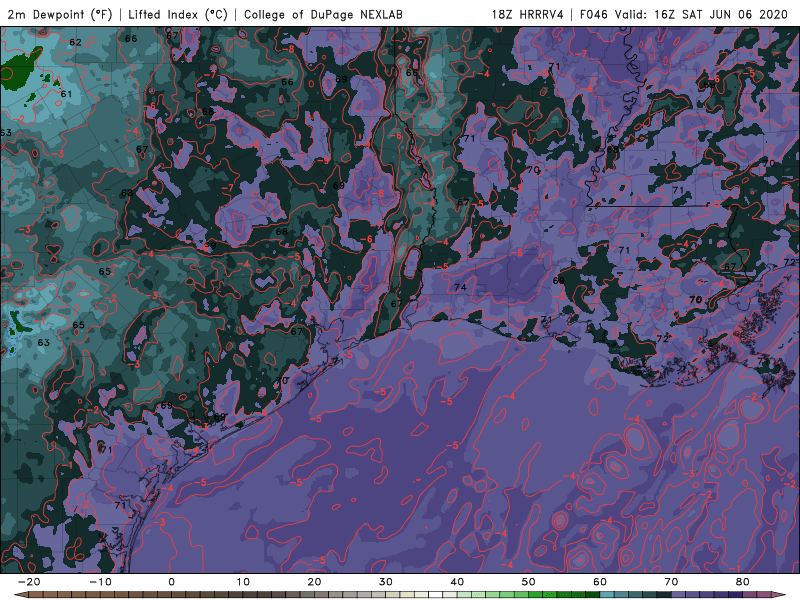Click the 30 label on the color scale
This screenshot has height=600, width=800.
click(386, 582)
